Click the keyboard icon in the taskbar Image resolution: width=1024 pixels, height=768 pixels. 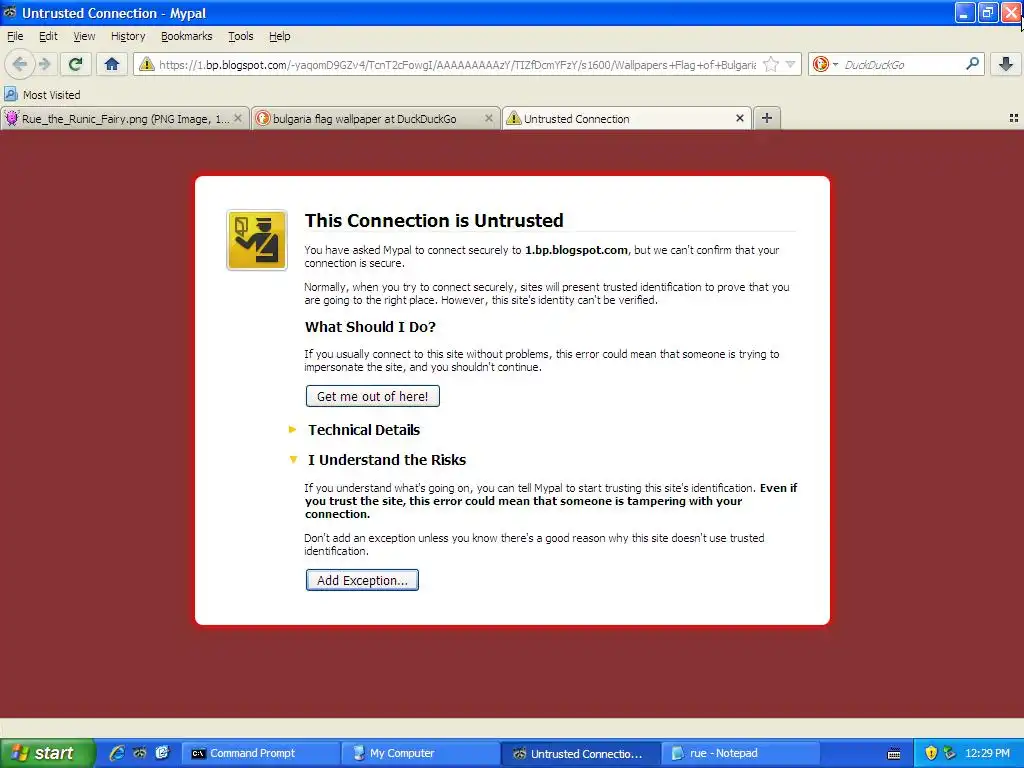point(894,754)
